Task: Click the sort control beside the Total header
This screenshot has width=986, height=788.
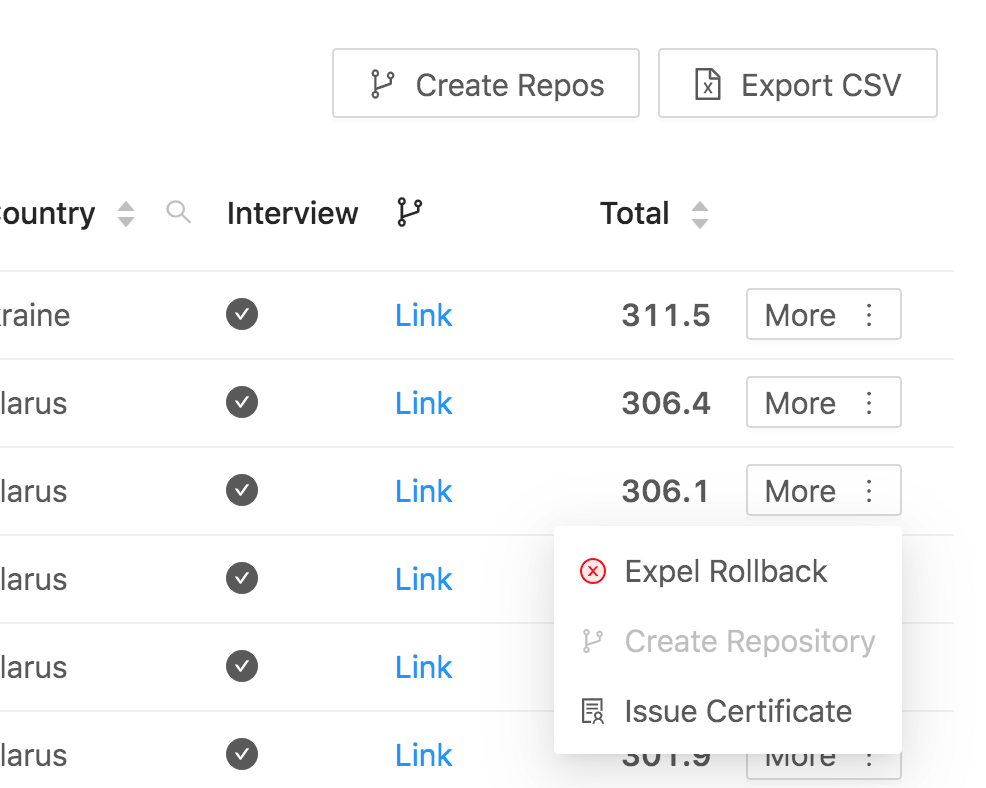Action: click(700, 213)
